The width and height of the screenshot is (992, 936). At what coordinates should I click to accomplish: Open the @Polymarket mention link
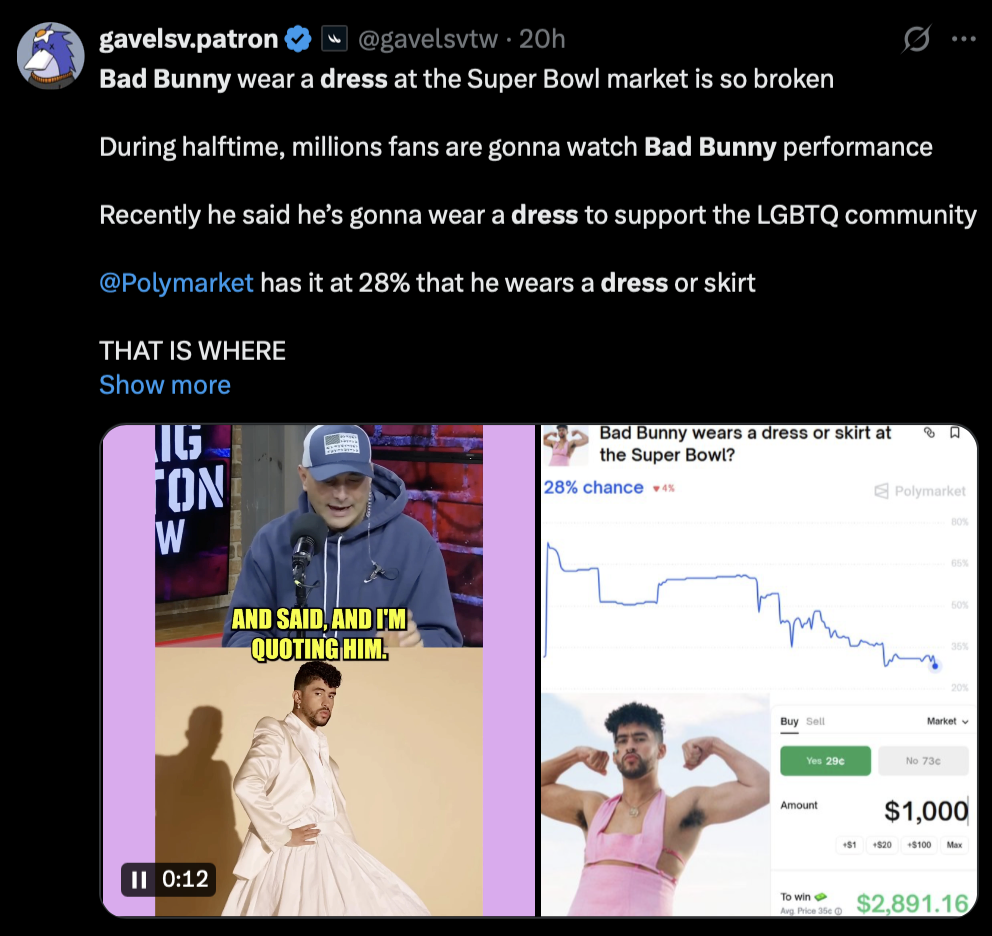[x=176, y=283]
